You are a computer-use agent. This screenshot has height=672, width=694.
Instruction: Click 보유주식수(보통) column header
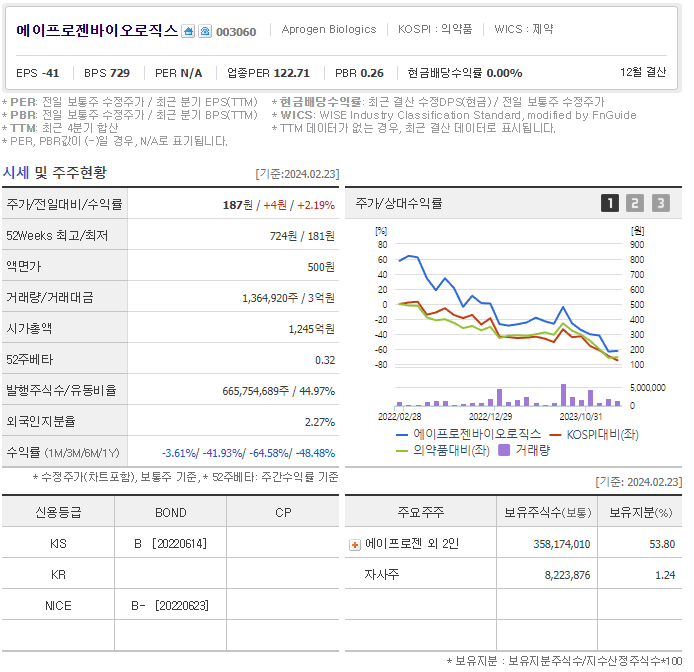pyautogui.click(x=547, y=513)
